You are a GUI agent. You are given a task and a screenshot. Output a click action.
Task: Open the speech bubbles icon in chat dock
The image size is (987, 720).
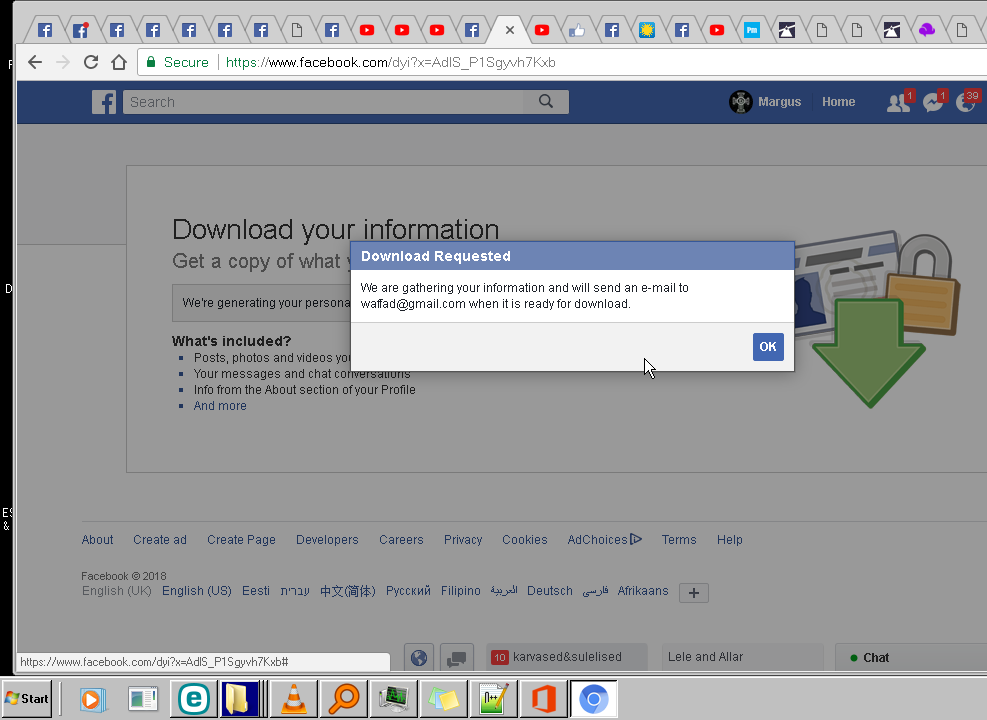point(456,658)
